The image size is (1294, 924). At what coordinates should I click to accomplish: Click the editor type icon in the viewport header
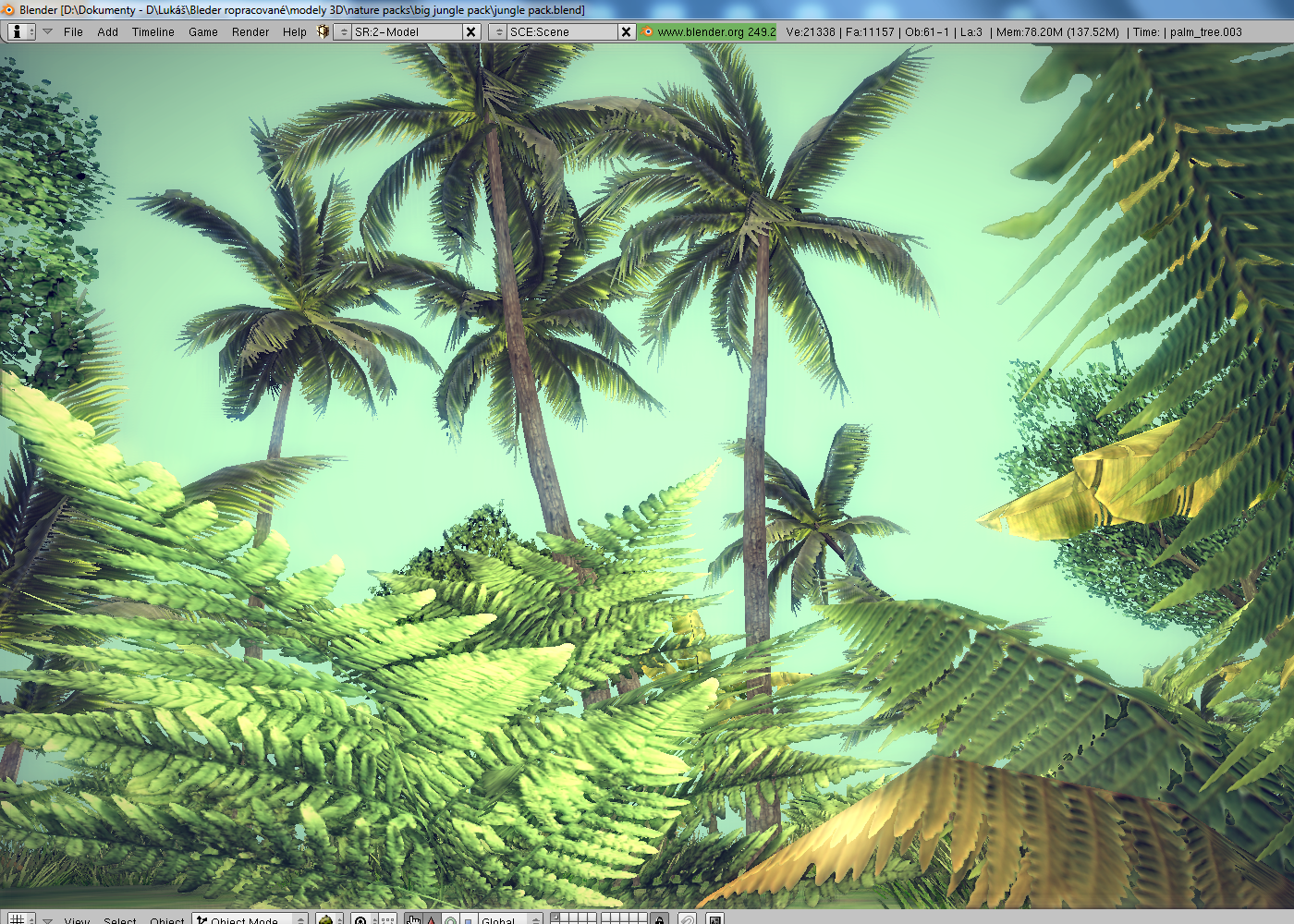(18, 919)
